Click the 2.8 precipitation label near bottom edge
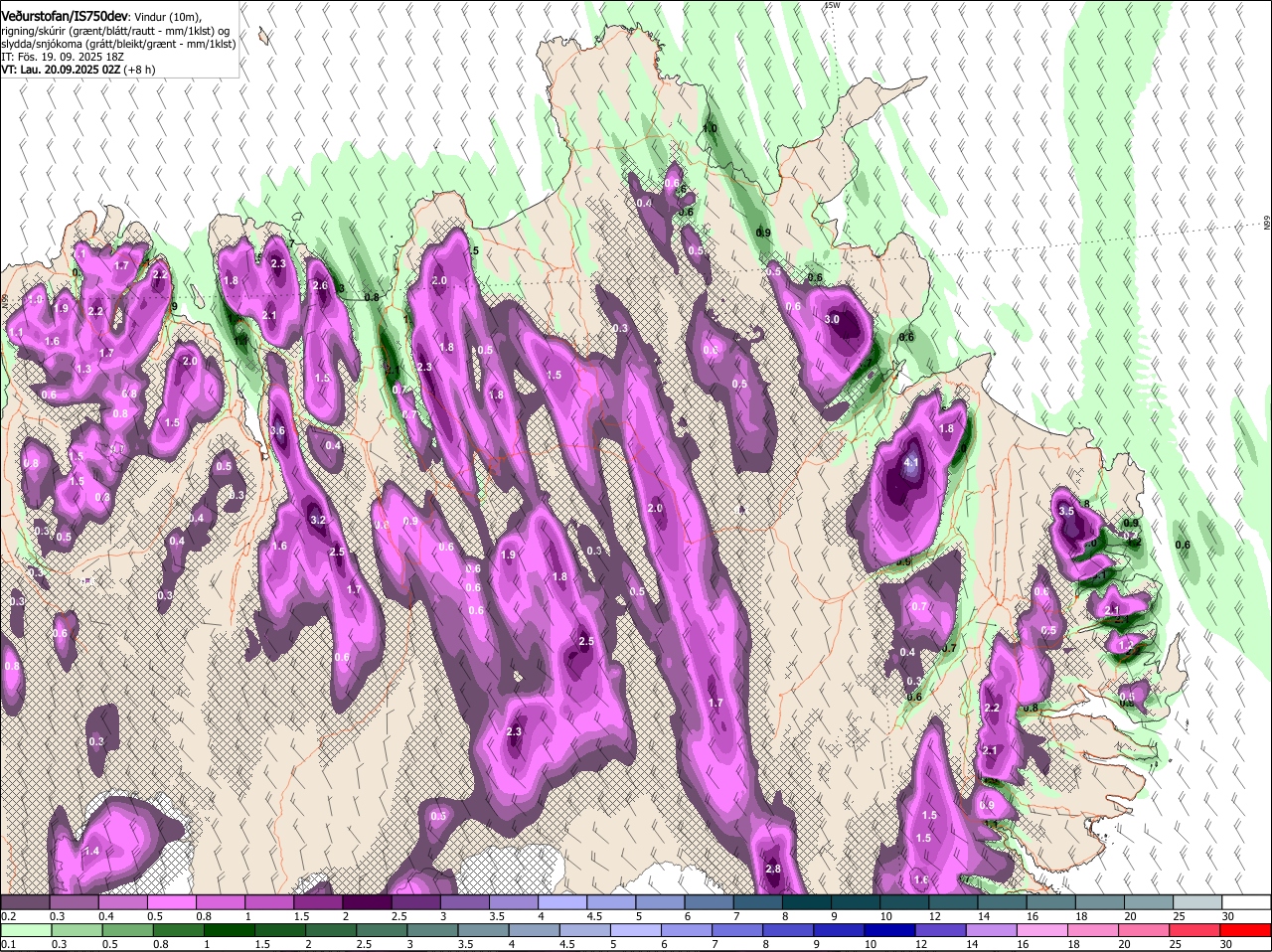1272x952 pixels. (x=774, y=870)
